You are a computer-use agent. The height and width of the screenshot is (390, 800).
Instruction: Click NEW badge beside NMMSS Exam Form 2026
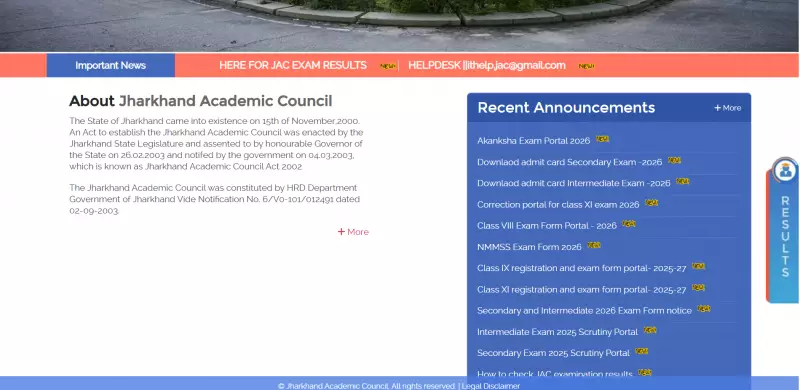click(594, 245)
